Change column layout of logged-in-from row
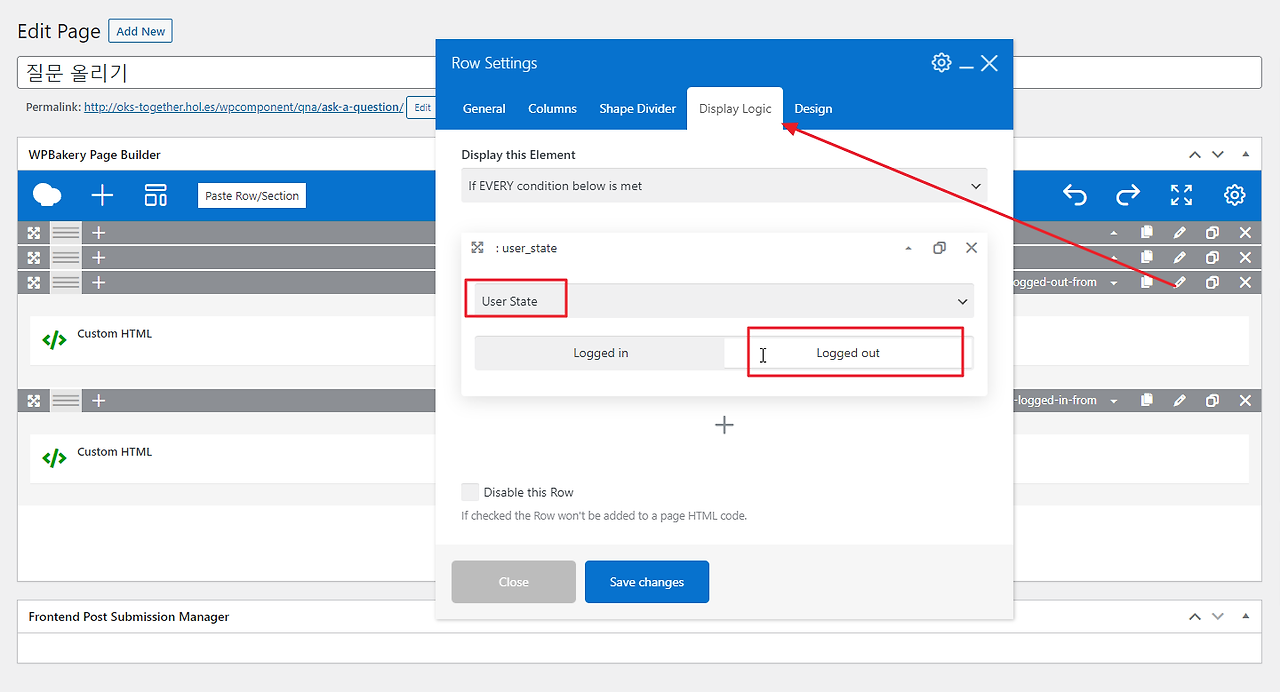1280x692 pixels. pyautogui.click(x=66, y=400)
